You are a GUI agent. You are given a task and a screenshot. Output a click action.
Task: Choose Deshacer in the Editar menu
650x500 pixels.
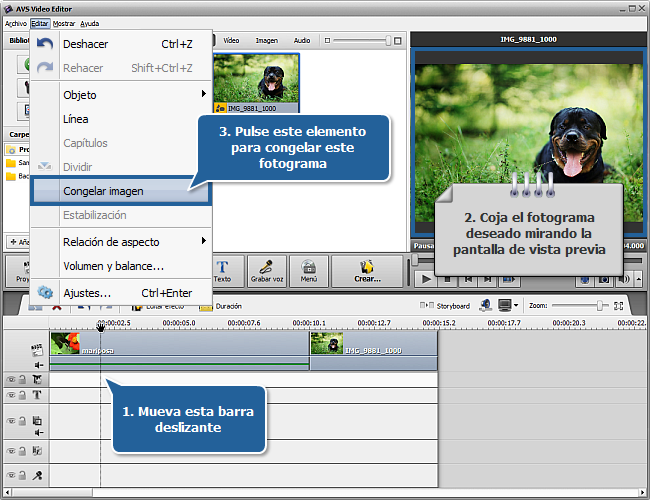tap(86, 44)
